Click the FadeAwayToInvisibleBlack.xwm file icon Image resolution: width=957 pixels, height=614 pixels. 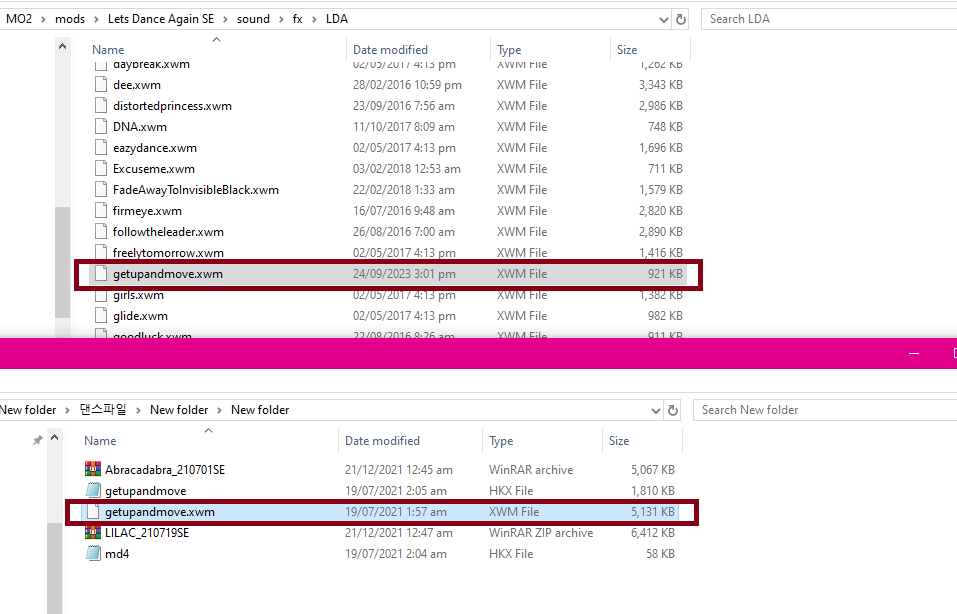coord(101,189)
